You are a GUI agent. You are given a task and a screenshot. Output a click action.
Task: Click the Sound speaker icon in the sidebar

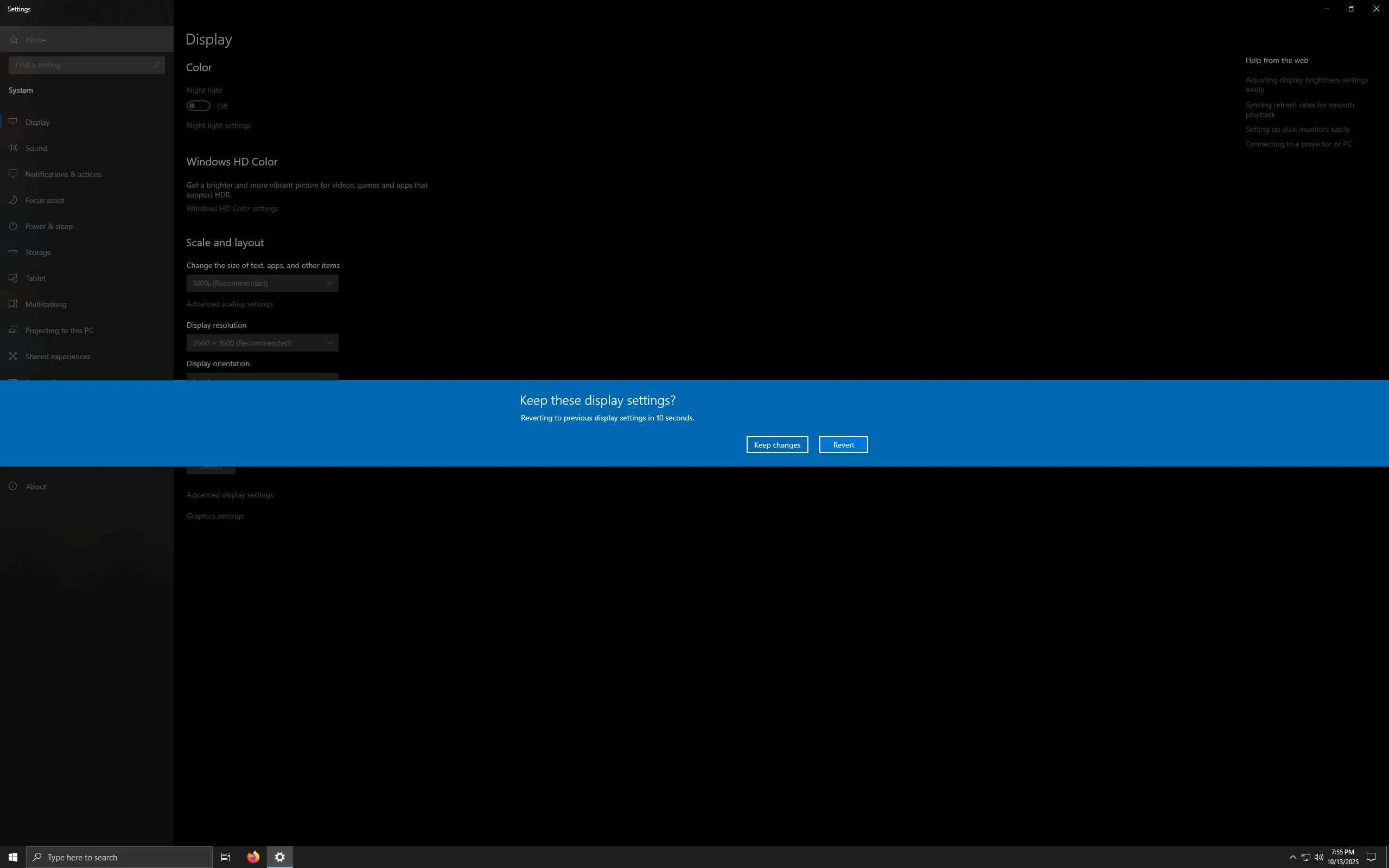pyautogui.click(x=13, y=148)
